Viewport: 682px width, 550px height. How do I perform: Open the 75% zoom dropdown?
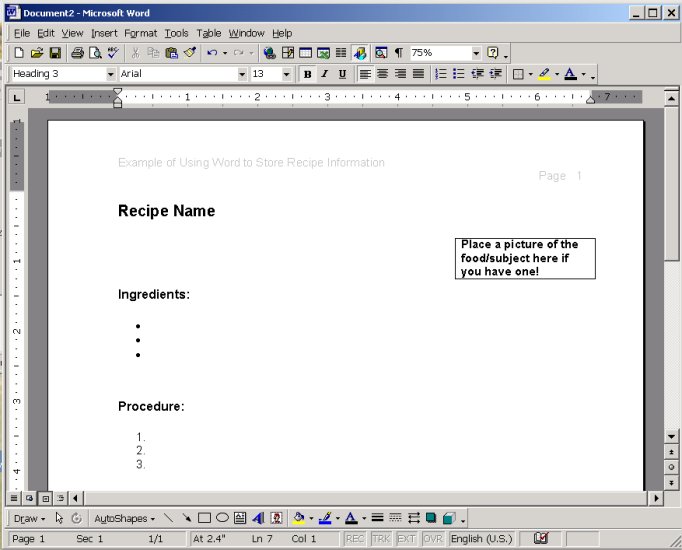(x=476, y=53)
